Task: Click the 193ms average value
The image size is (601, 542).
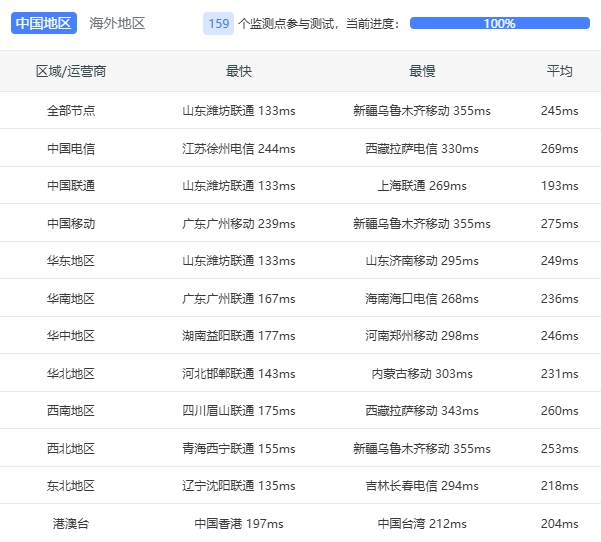Action: point(560,186)
